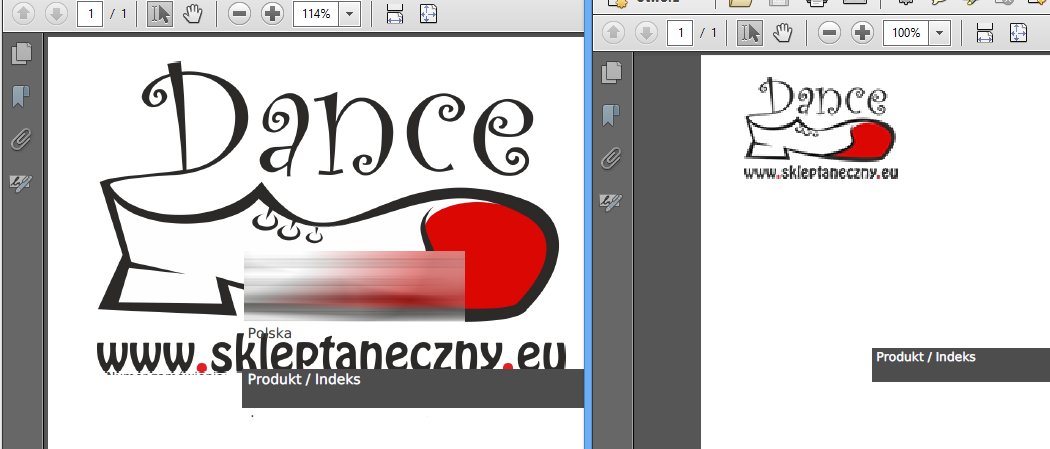Zoom in using plus button in left window
Viewport: 1050px width, 449px height.
click(x=272, y=14)
